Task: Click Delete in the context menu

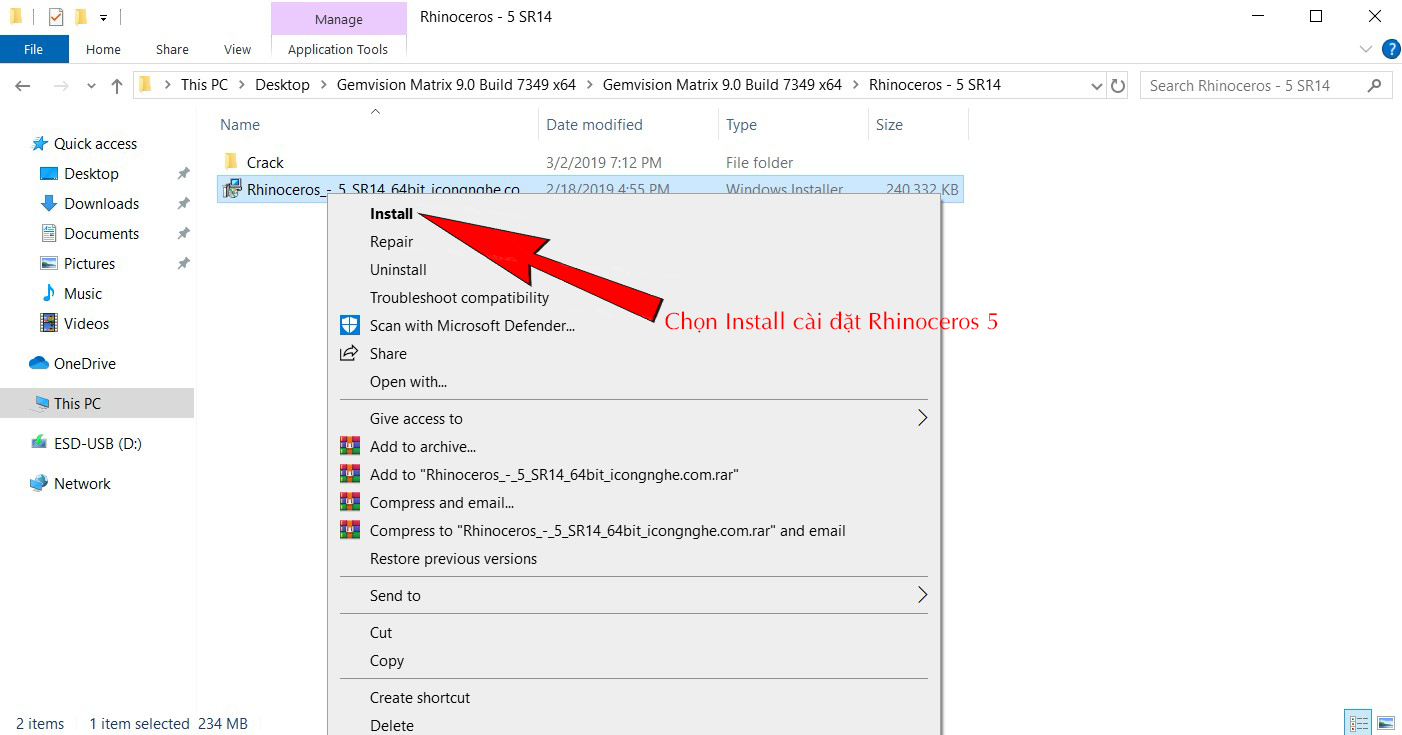Action: click(x=392, y=725)
